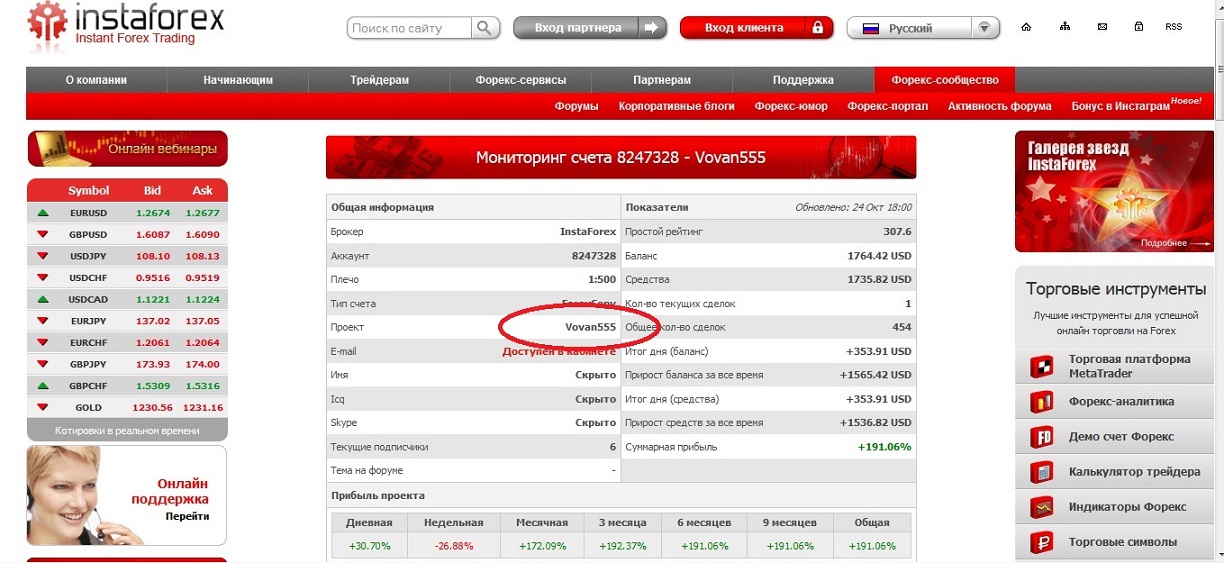Click the small lock icon in header
This screenshot has width=1224, height=563.
[1138, 27]
